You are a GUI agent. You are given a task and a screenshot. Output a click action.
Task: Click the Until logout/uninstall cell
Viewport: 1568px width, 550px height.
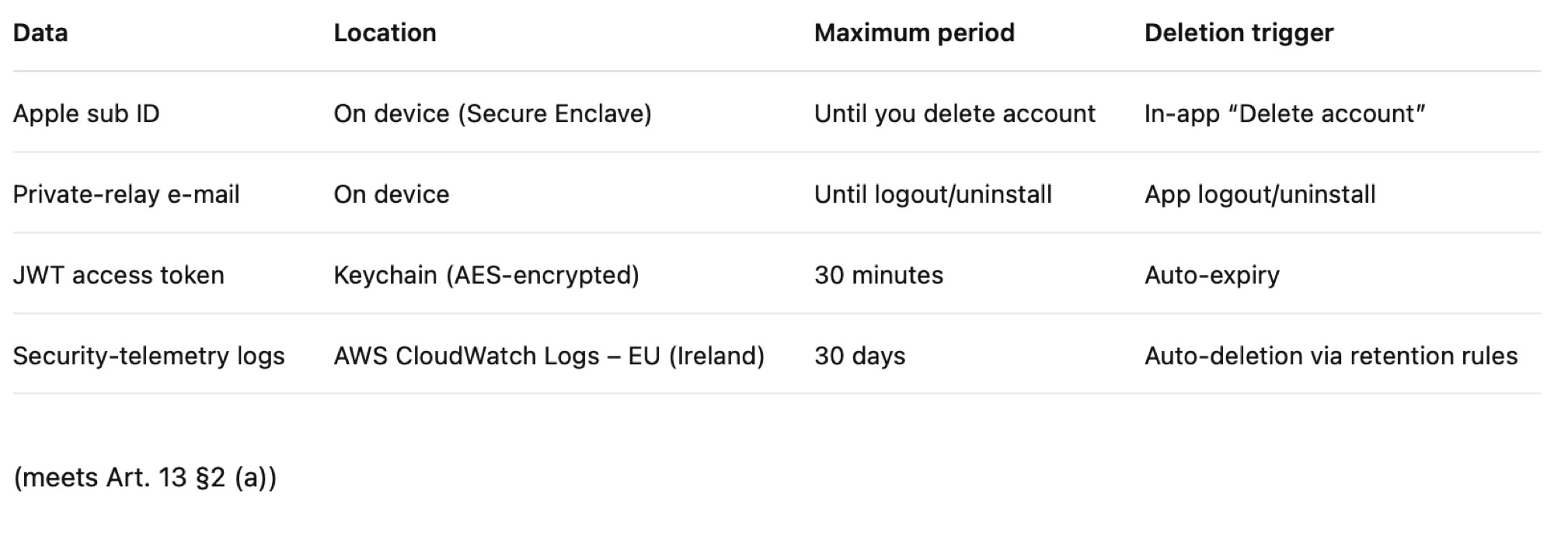tap(932, 194)
